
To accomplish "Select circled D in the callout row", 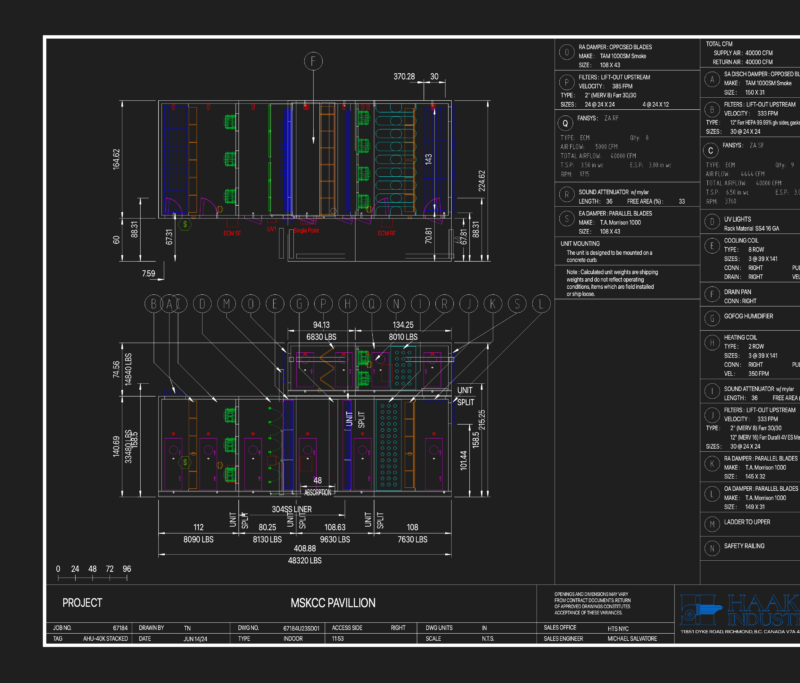I will [x=203, y=304].
